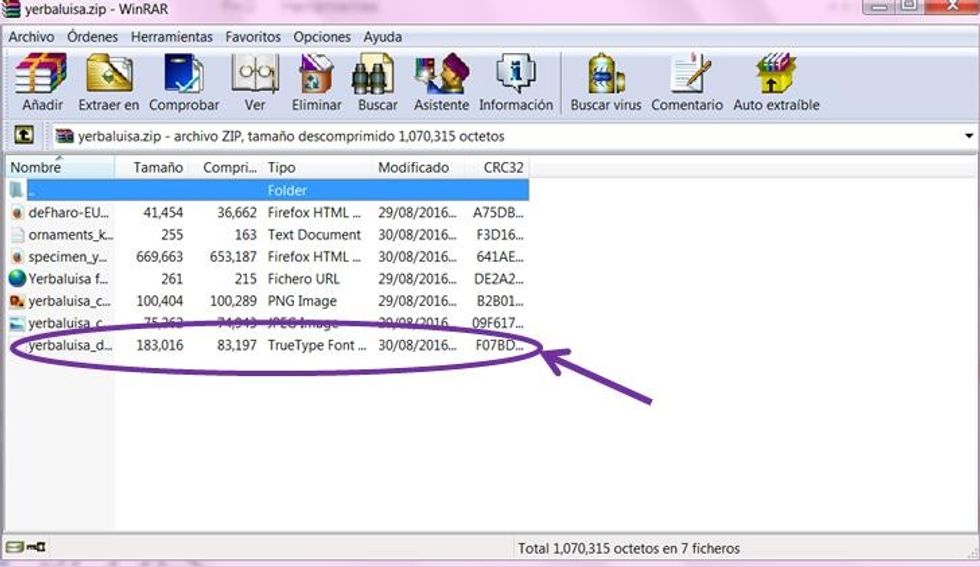980x567 pixels.
Task: Click size value 669,663
Action: (x=159, y=257)
